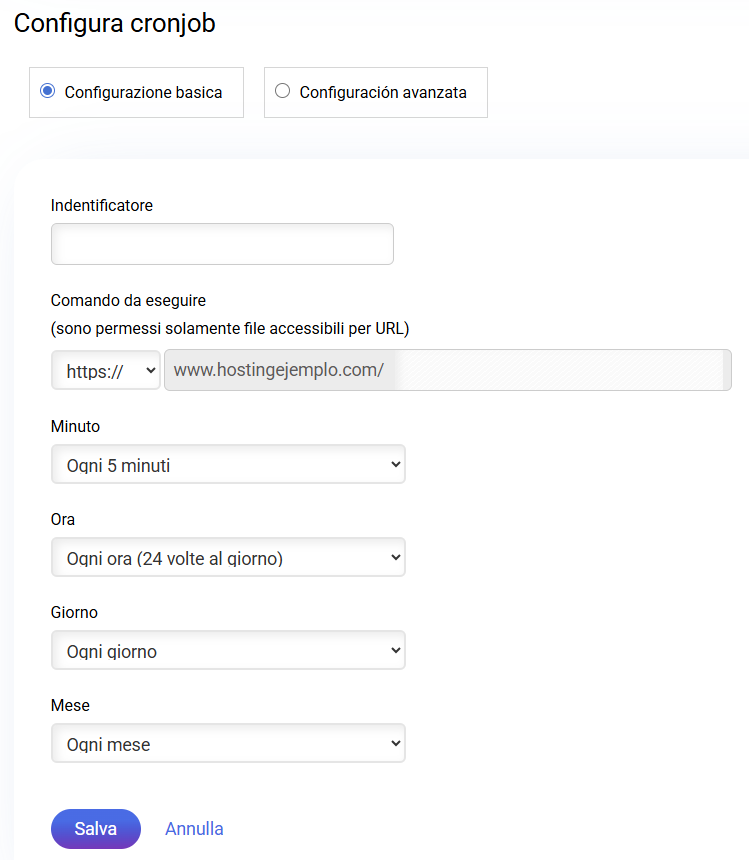The width and height of the screenshot is (749, 860).
Task: Select the Configurazione basica radio button
Action: (x=47, y=91)
